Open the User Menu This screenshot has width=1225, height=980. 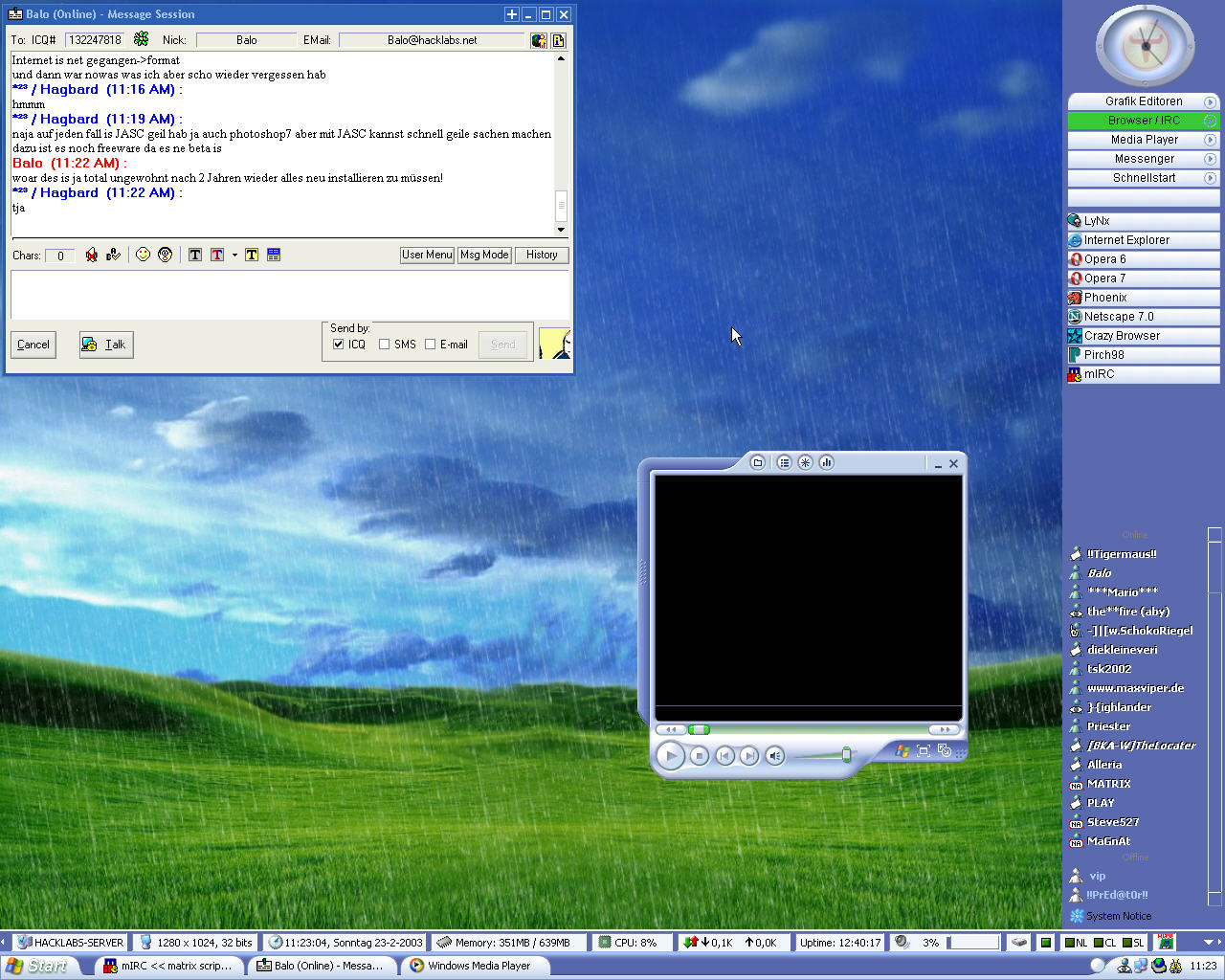pos(427,255)
